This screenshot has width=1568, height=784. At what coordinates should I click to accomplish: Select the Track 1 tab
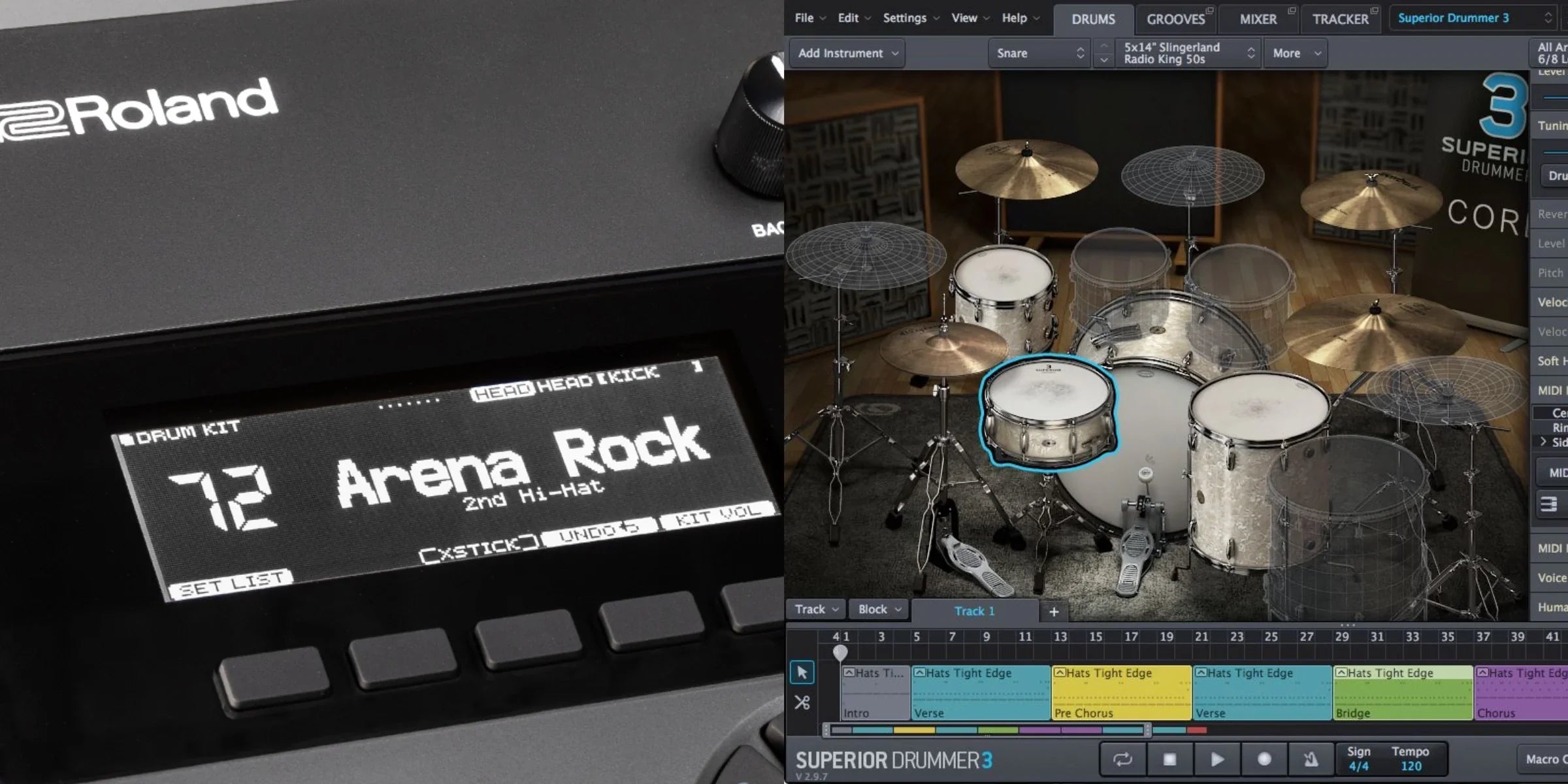pyautogui.click(x=974, y=611)
